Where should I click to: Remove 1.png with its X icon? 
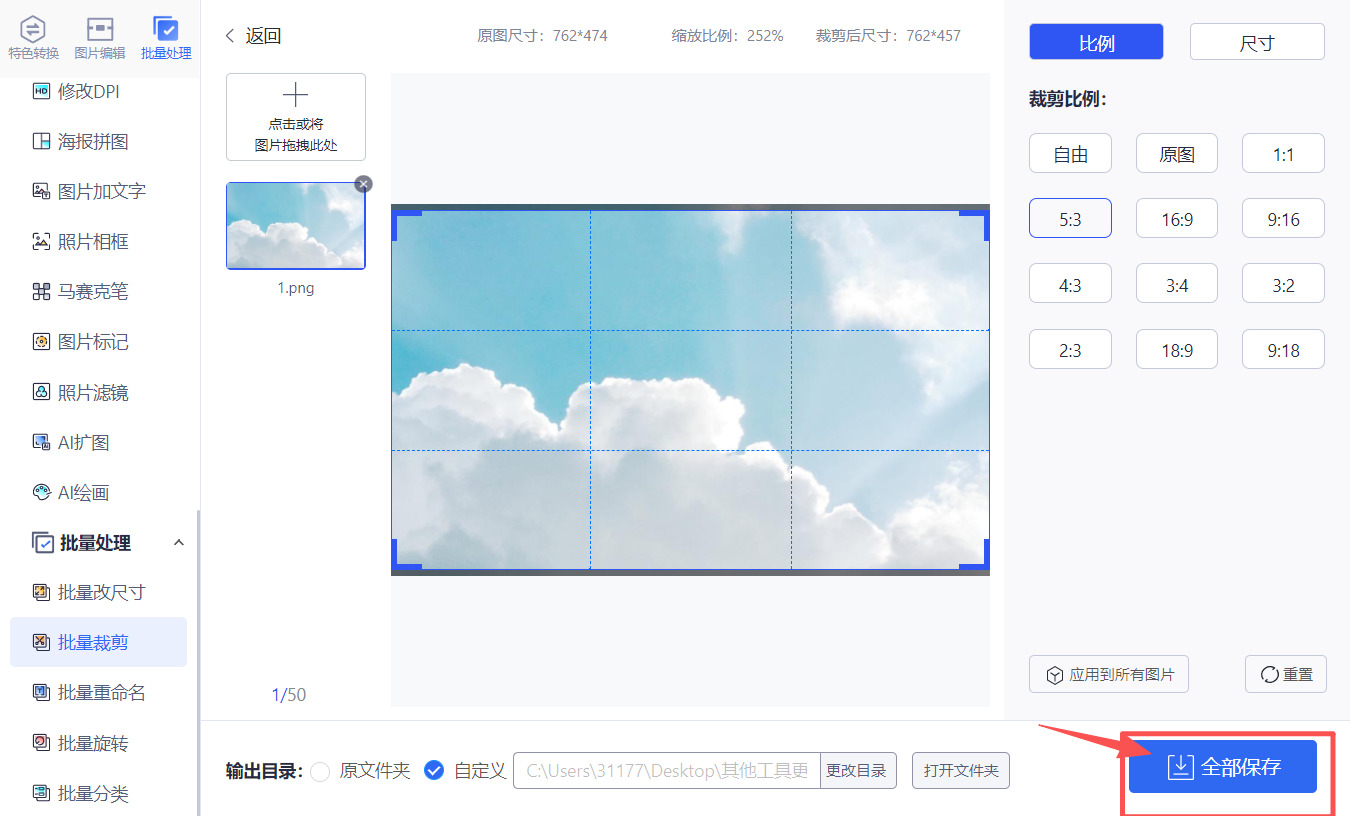(364, 184)
